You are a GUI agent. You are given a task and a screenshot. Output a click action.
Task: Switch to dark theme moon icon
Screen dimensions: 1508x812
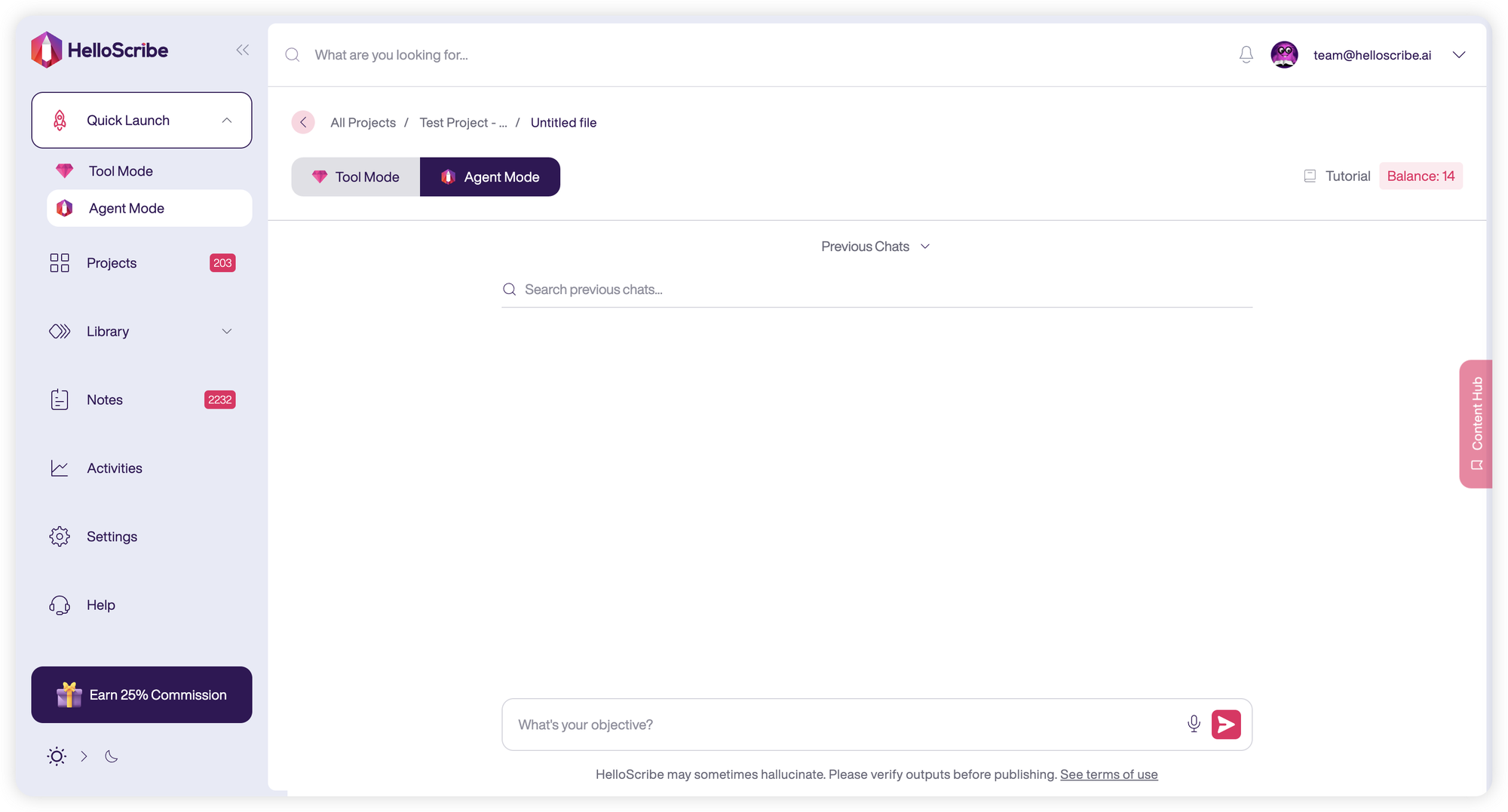coord(112,756)
